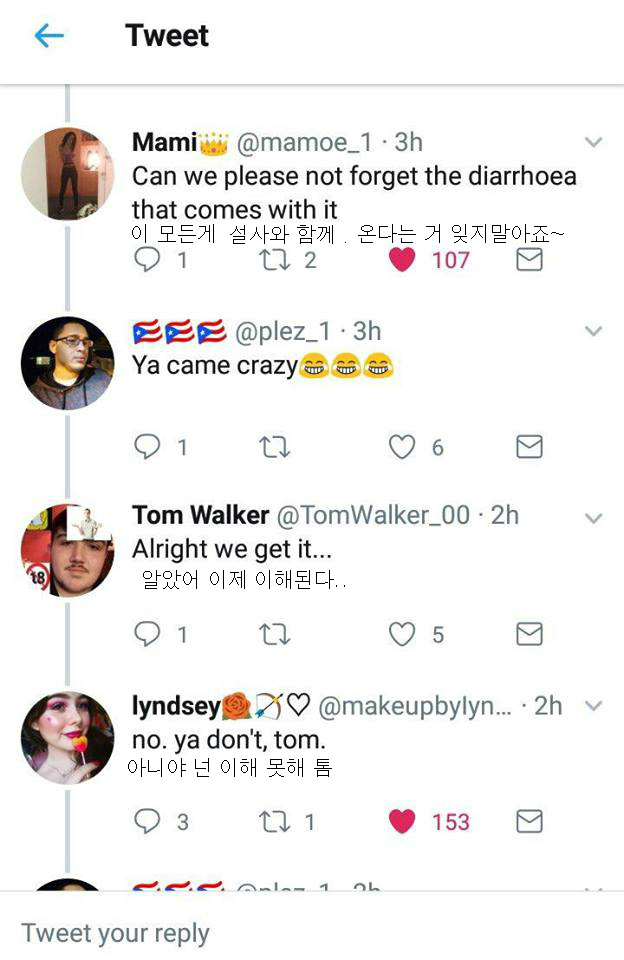View lyndsey's profile picture
Screen dimensions: 624x960
67,738
